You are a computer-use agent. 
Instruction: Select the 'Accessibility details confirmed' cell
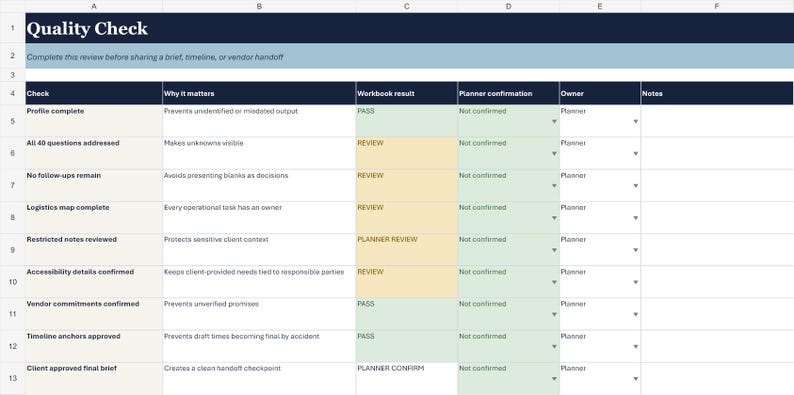pyautogui.click(x=94, y=282)
